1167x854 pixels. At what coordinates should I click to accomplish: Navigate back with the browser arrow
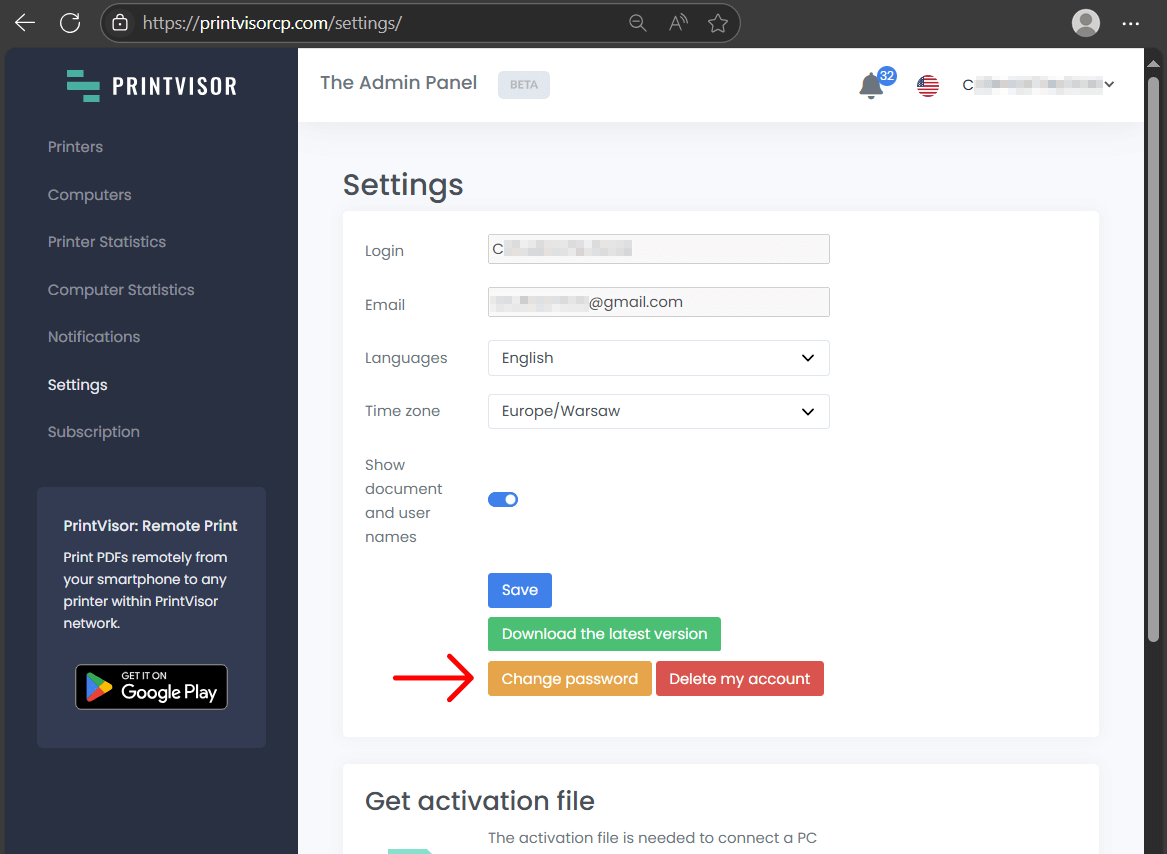click(x=23, y=22)
